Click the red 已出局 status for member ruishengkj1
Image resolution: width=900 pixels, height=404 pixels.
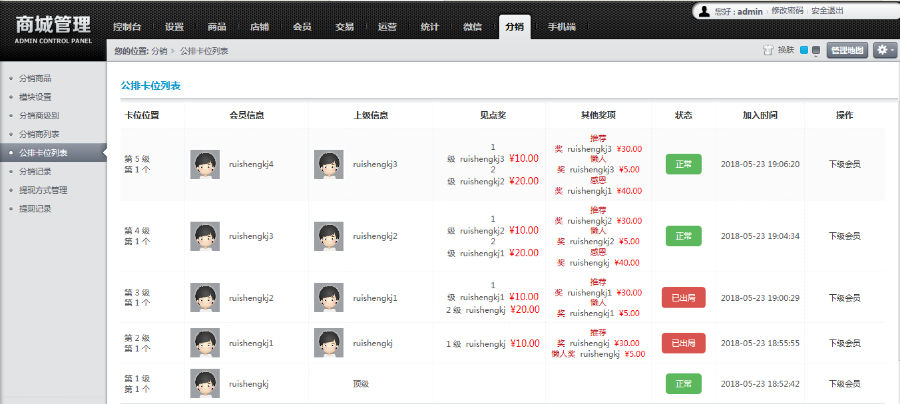coord(684,343)
